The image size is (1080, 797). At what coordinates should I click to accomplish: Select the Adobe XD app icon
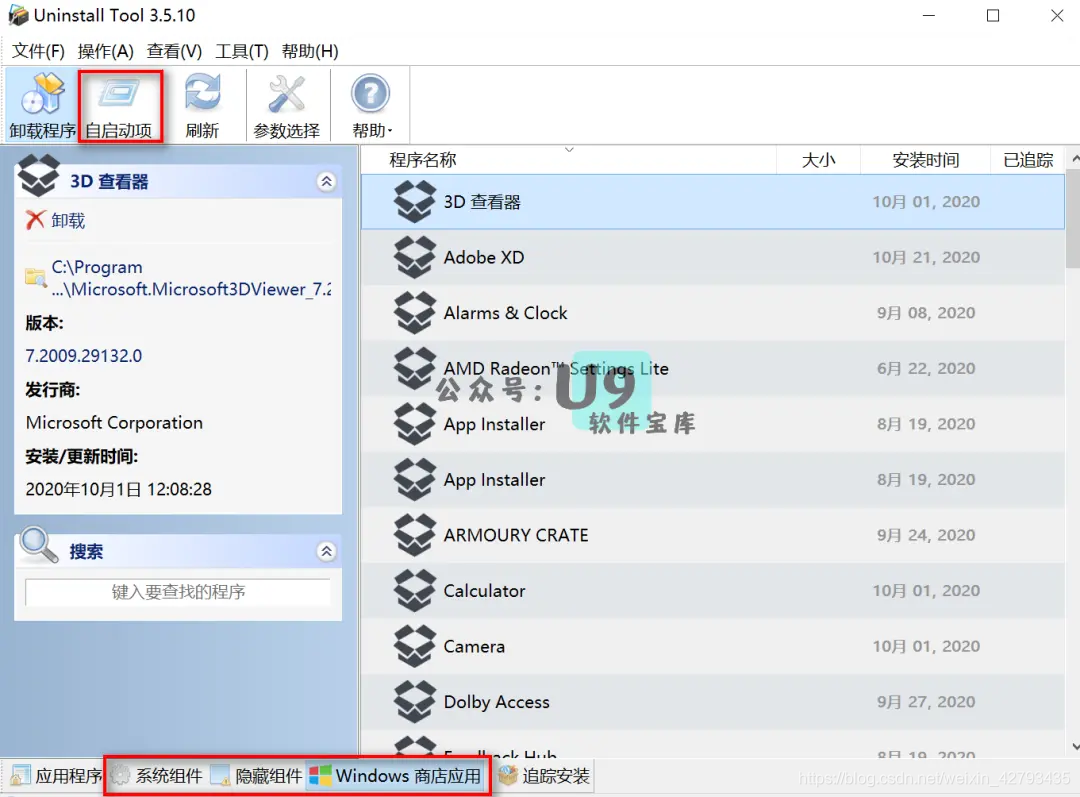[x=415, y=257]
